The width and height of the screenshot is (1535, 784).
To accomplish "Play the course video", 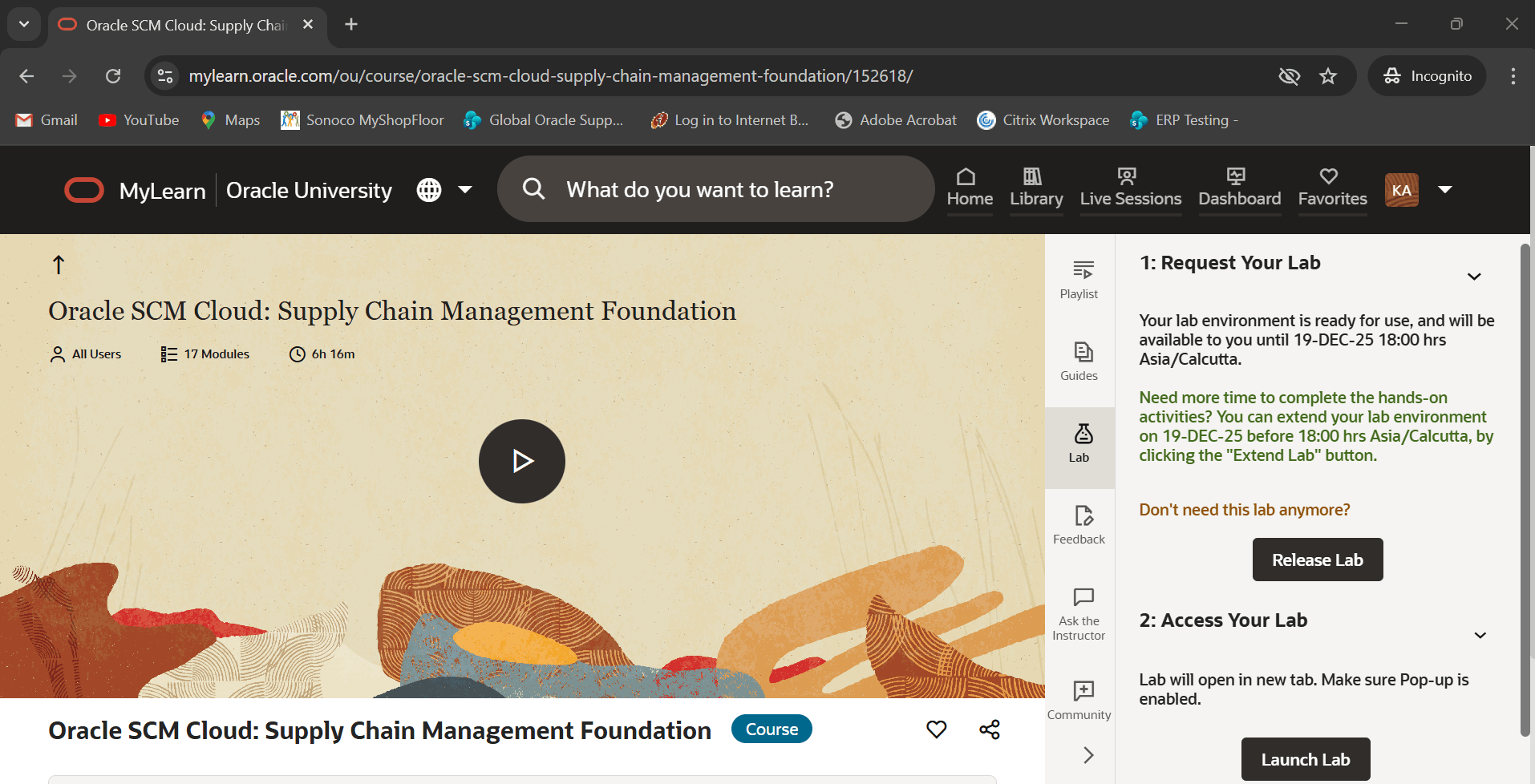I will tap(522, 461).
